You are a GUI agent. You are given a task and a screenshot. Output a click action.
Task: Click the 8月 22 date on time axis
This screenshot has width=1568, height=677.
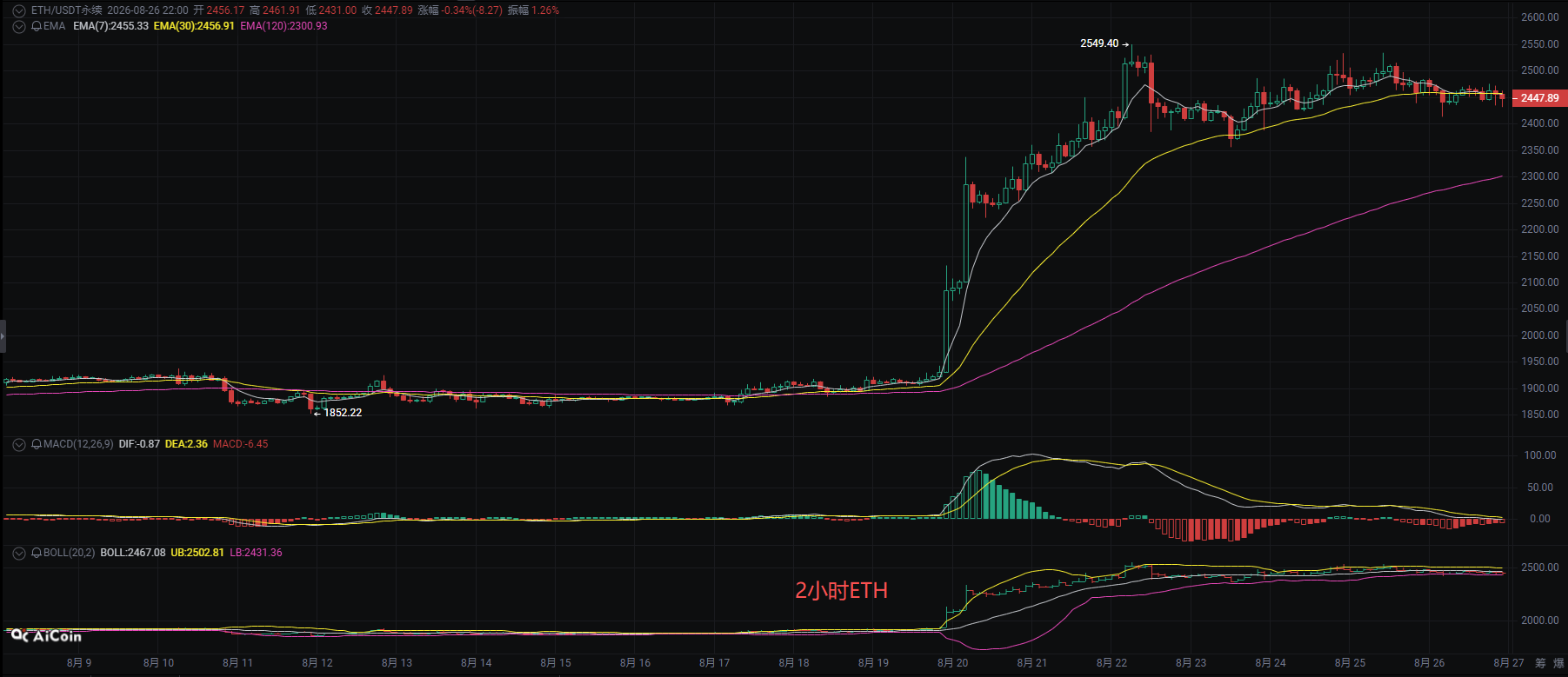pyautogui.click(x=1111, y=663)
